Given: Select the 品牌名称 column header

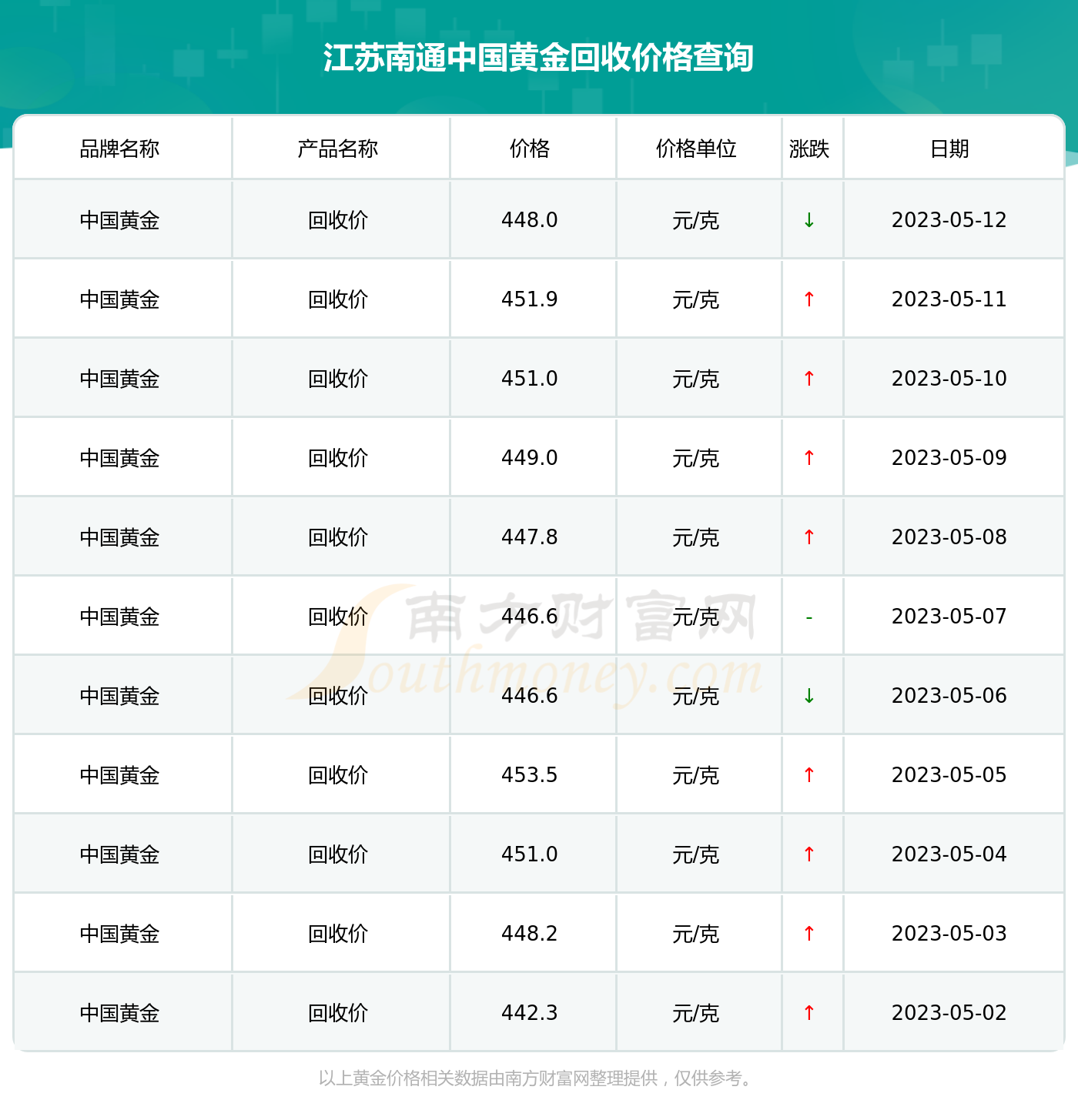Looking at the screenshot, I should pyautogui.click(x=119, y=149).
